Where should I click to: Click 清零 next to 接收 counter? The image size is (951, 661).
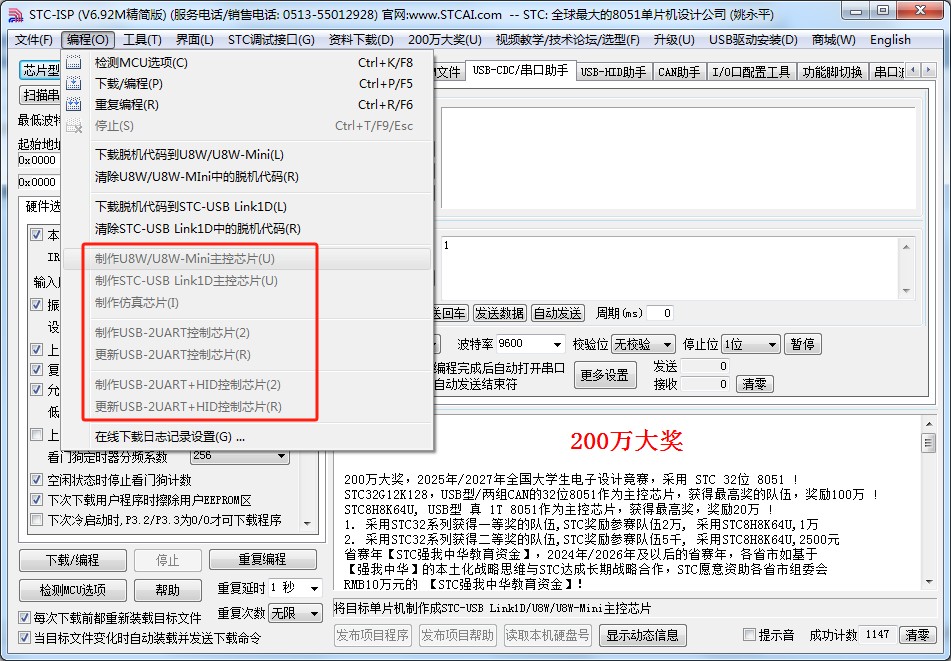(754, 384)
